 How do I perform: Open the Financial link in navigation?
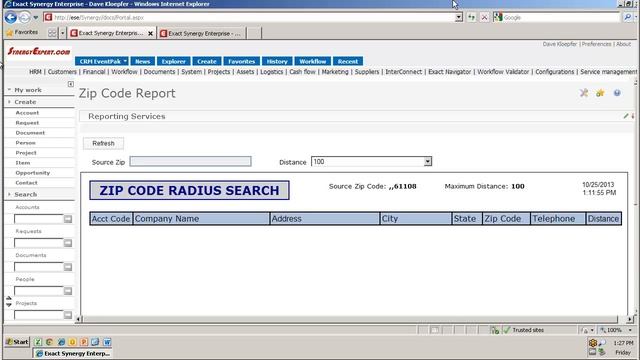pyautogui.click(x=94, y=72)
